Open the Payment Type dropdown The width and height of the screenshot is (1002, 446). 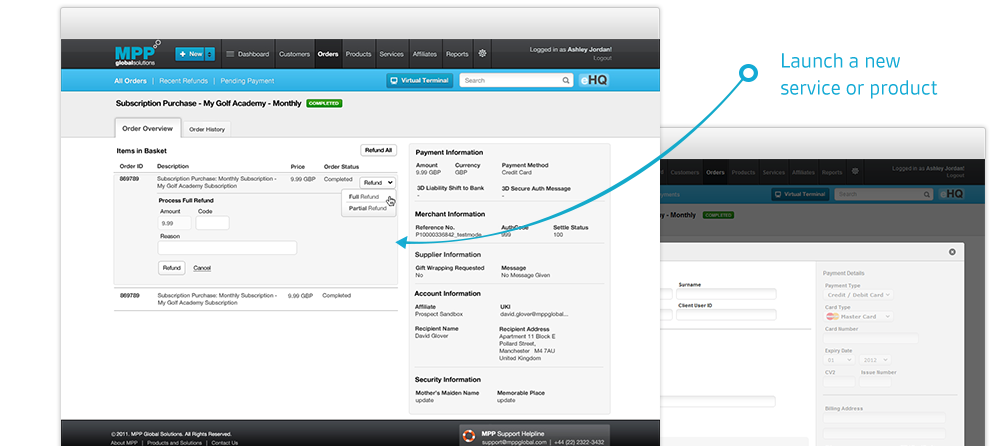857,295
